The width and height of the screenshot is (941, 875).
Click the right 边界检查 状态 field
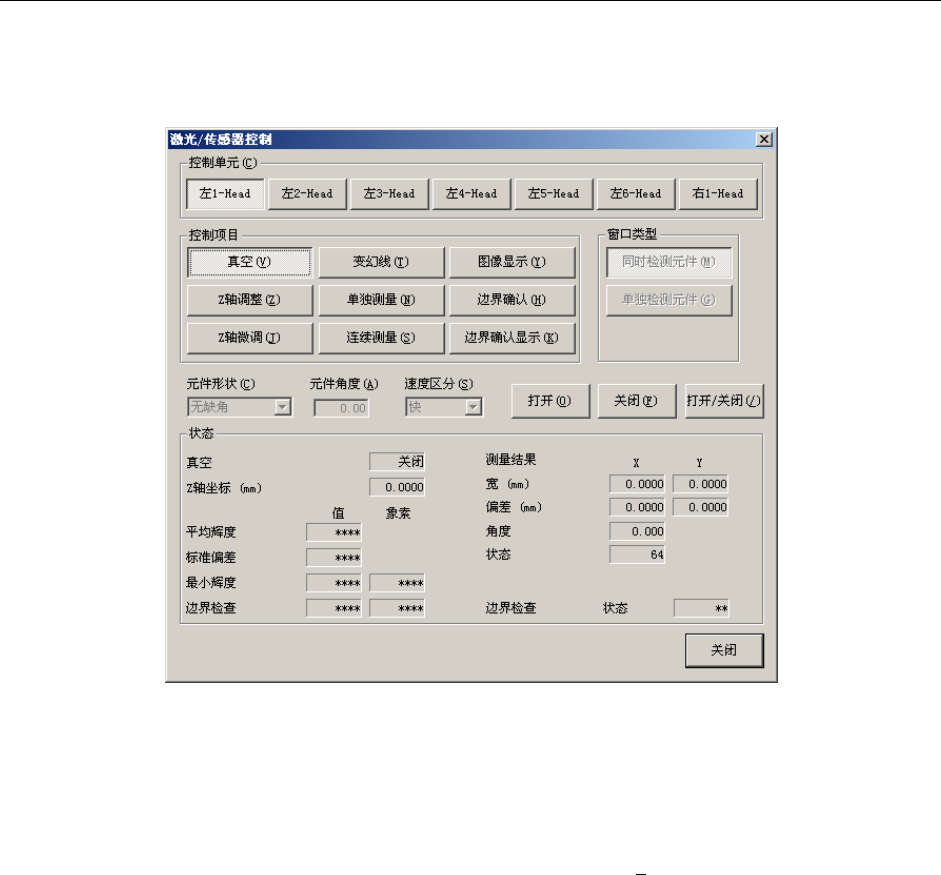point(702,609)
